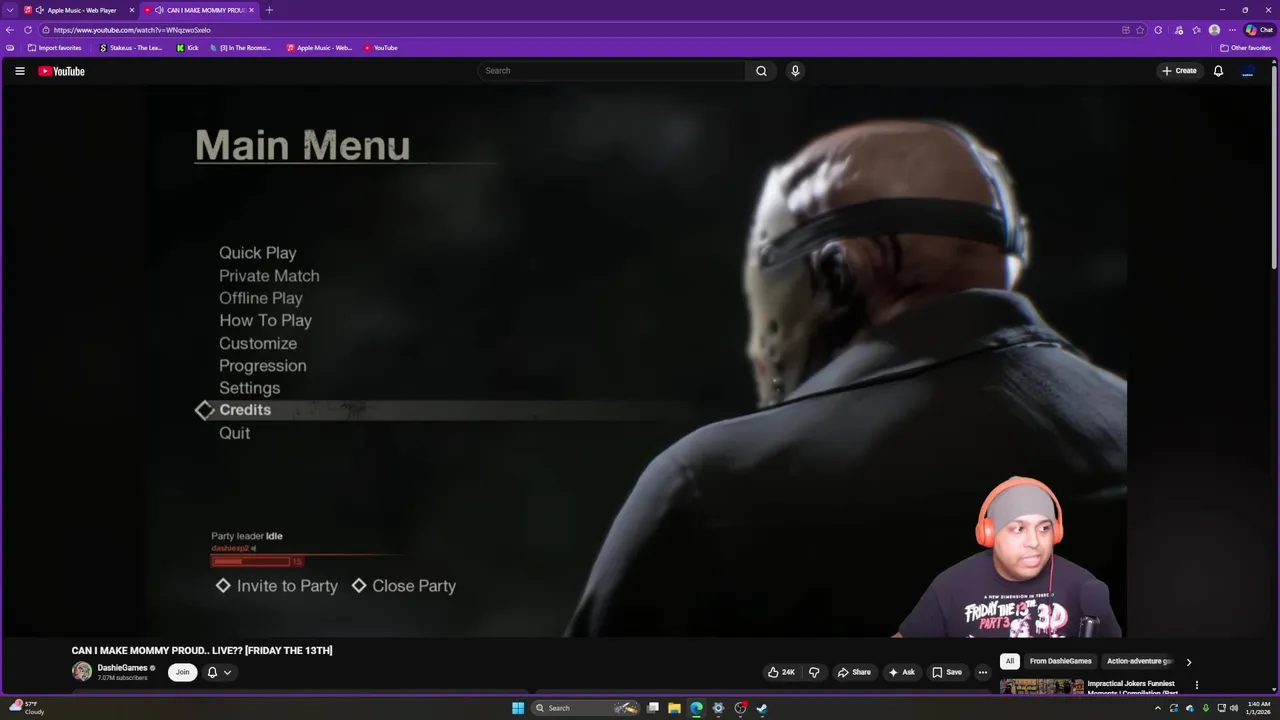Screen dimensions: 1280x720
Task: Add page to favorites star icon
Action: point(1140,30)
